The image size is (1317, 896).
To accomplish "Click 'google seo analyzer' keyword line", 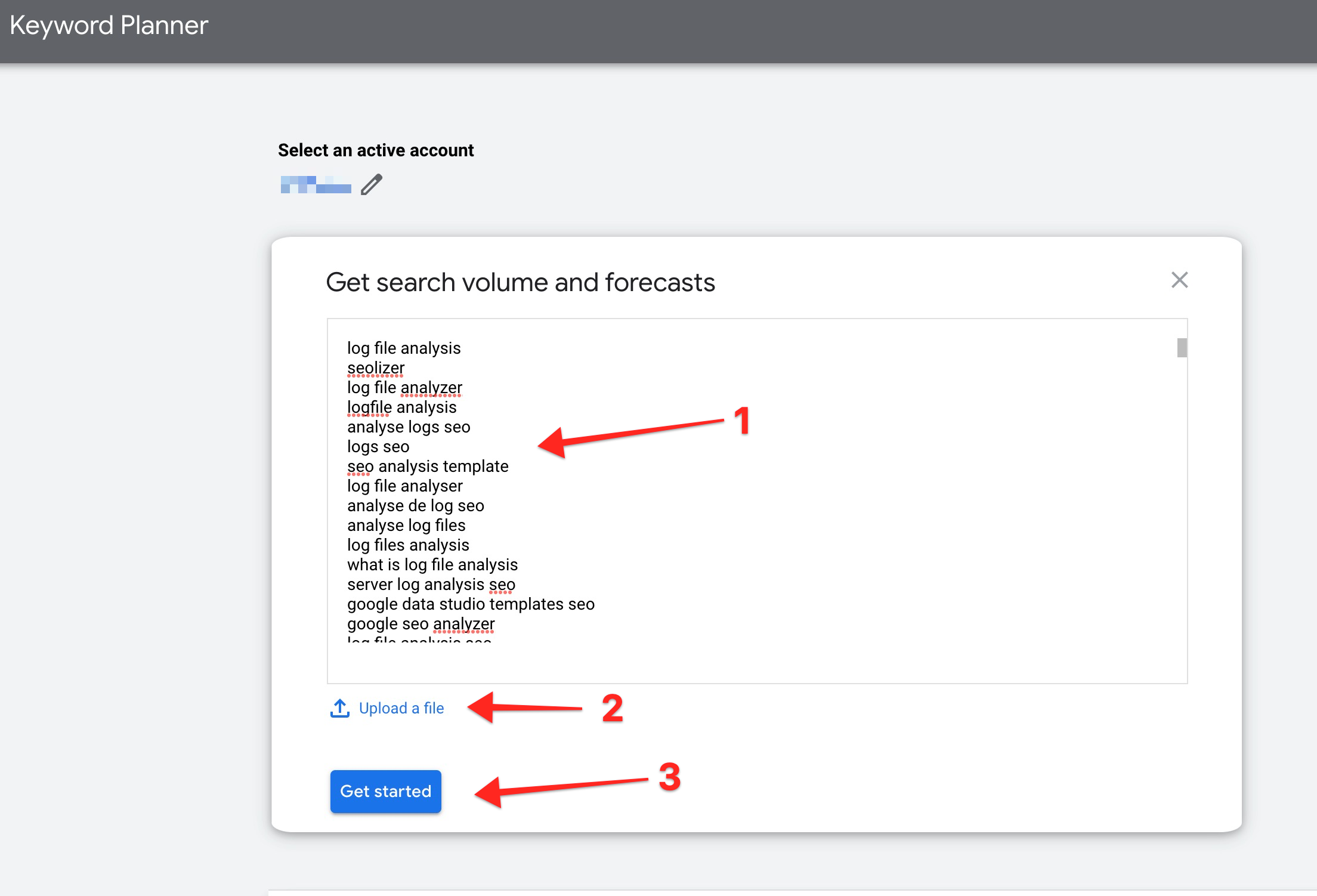I will point(421,624).
